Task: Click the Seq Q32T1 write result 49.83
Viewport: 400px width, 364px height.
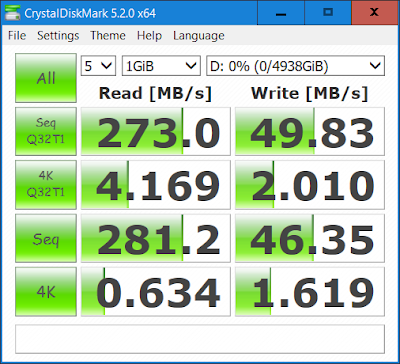Action: tap(310, 131)
